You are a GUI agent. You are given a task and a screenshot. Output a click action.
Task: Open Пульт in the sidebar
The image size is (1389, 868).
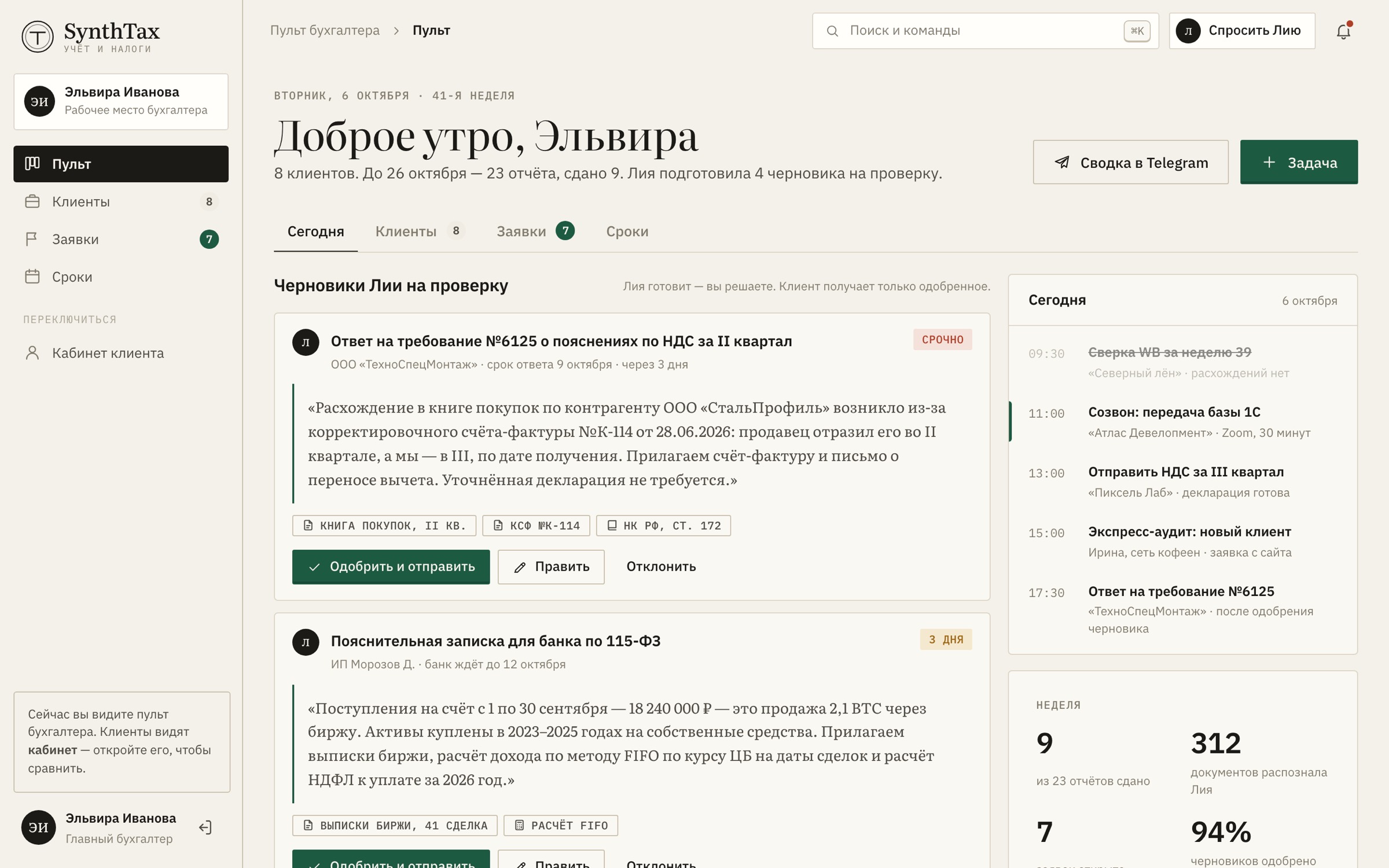coord(121,164)
